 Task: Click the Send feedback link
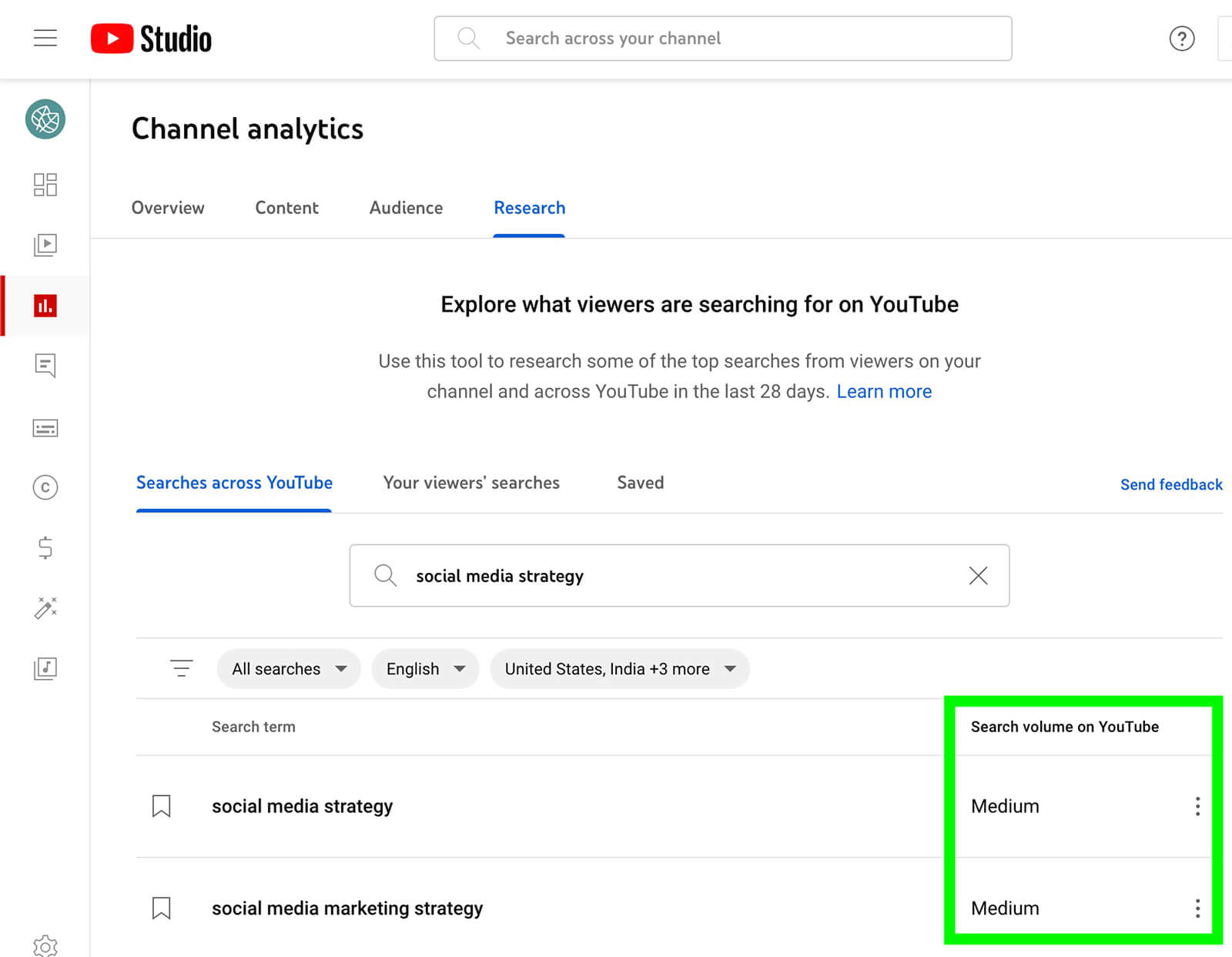(x=1171, y=484)
